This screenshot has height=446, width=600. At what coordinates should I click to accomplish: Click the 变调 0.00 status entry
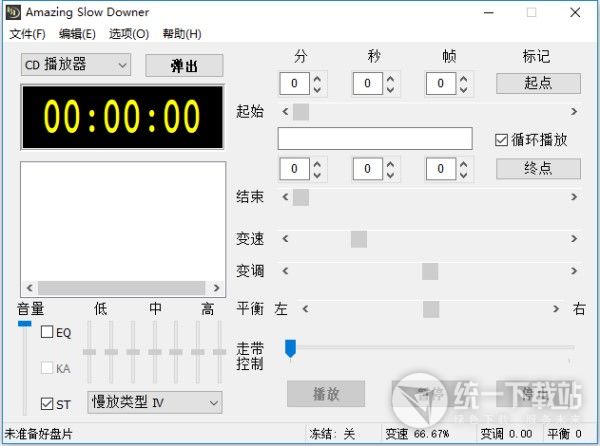[x=506, y=434]
